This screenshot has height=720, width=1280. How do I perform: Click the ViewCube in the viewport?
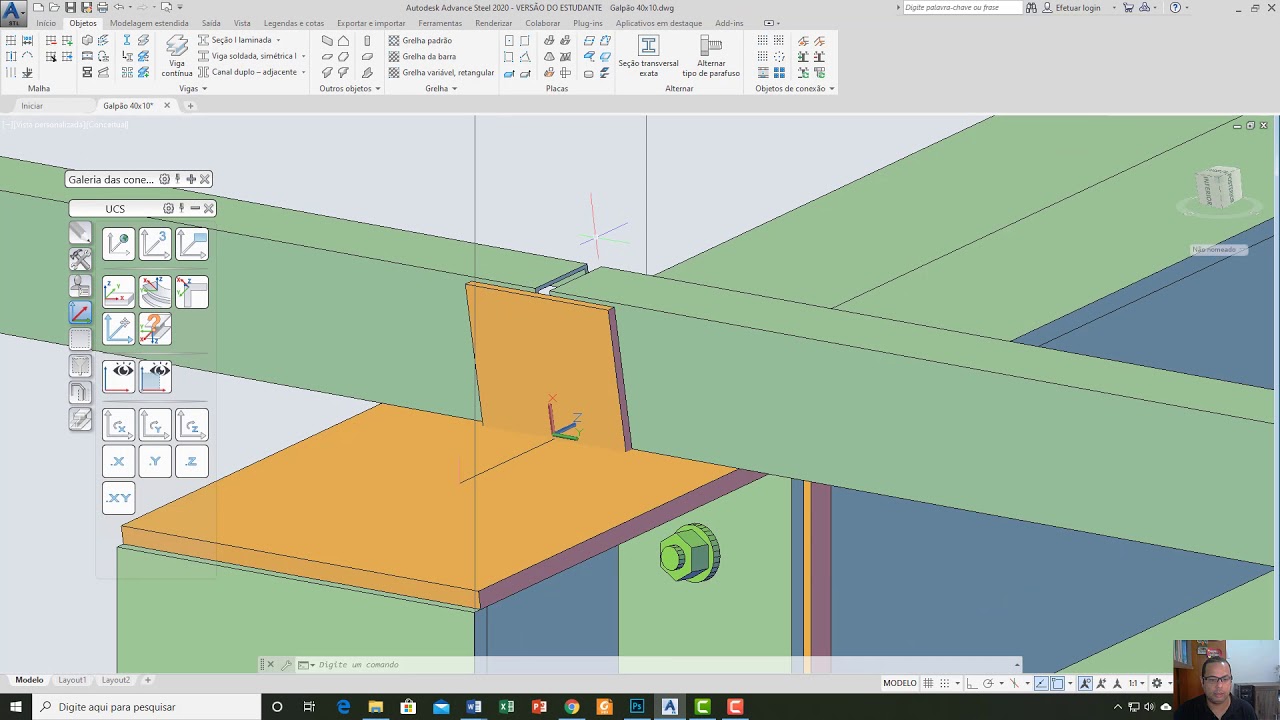[x=1219, y=188]
